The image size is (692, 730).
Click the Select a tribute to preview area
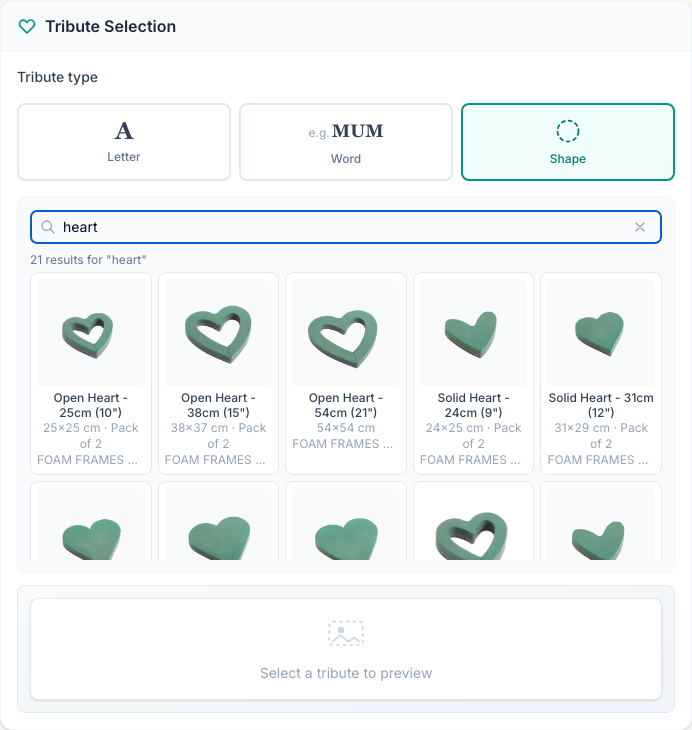(346, 649)
